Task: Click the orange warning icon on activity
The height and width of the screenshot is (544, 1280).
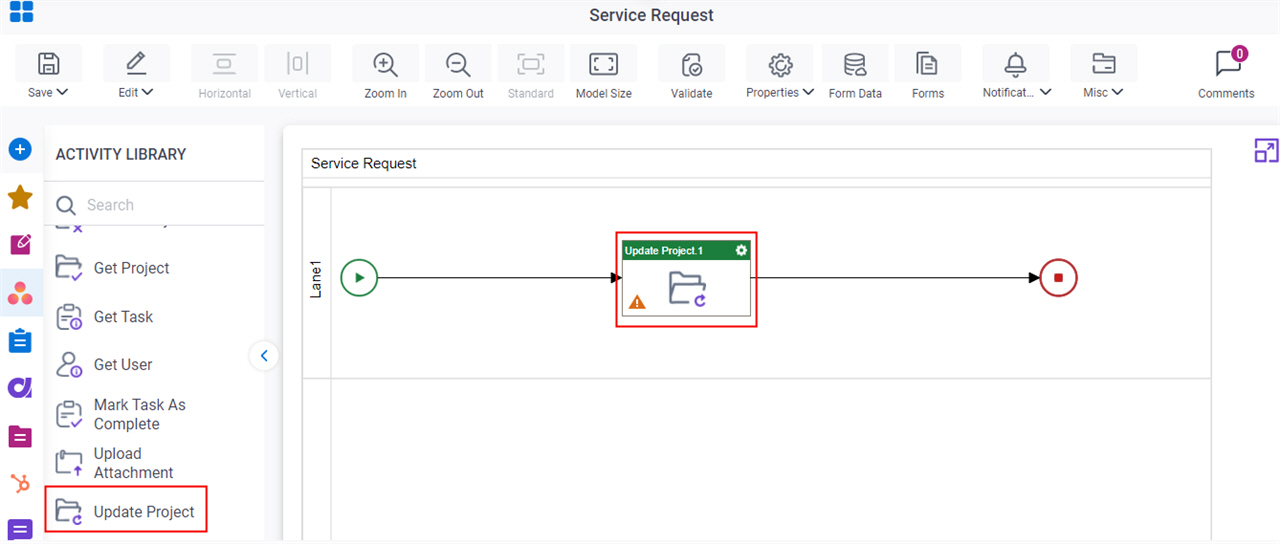Action: coord(637,301)
